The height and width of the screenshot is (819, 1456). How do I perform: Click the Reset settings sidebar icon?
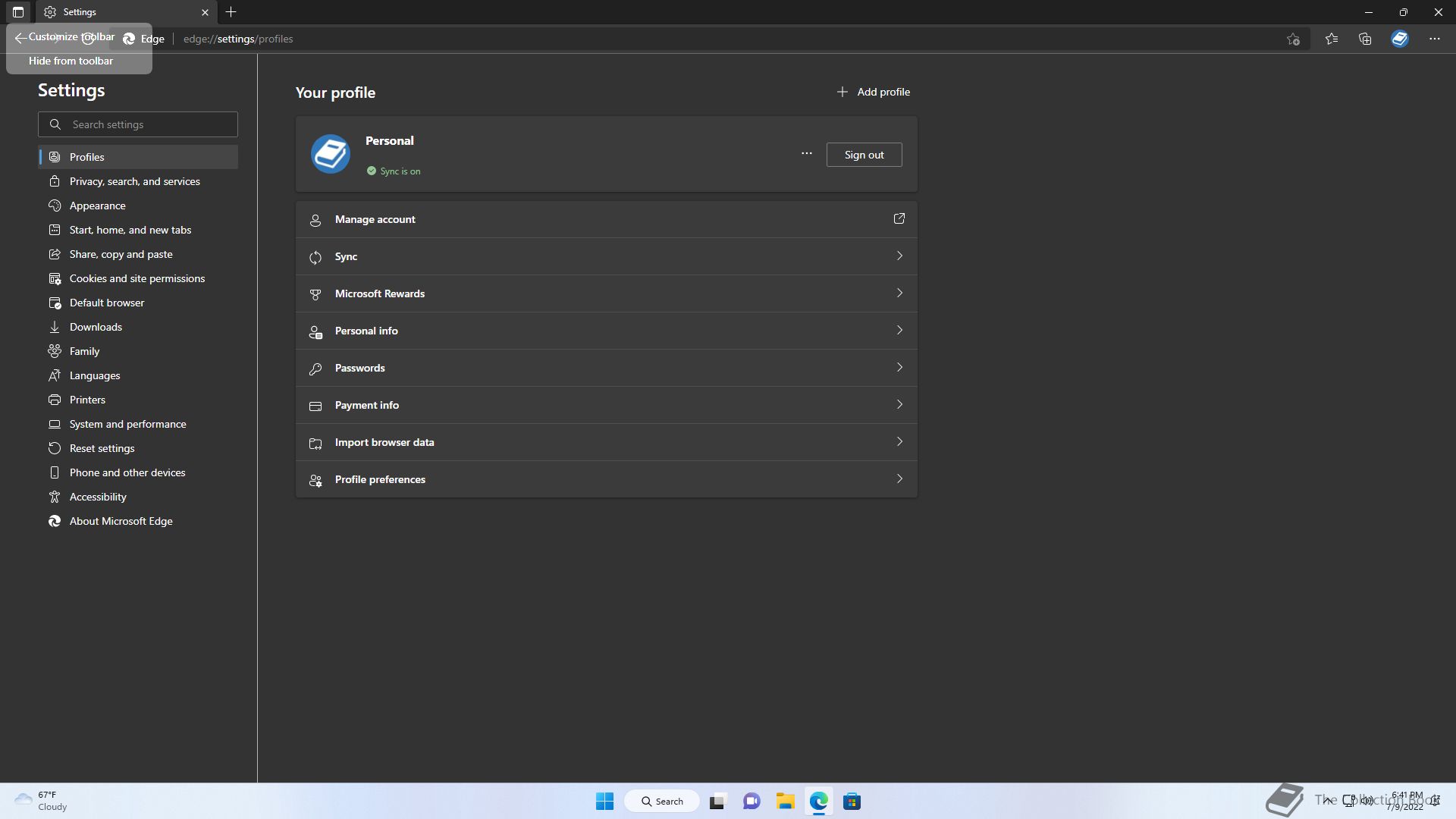pyautogui.click(x=55, y=448)
